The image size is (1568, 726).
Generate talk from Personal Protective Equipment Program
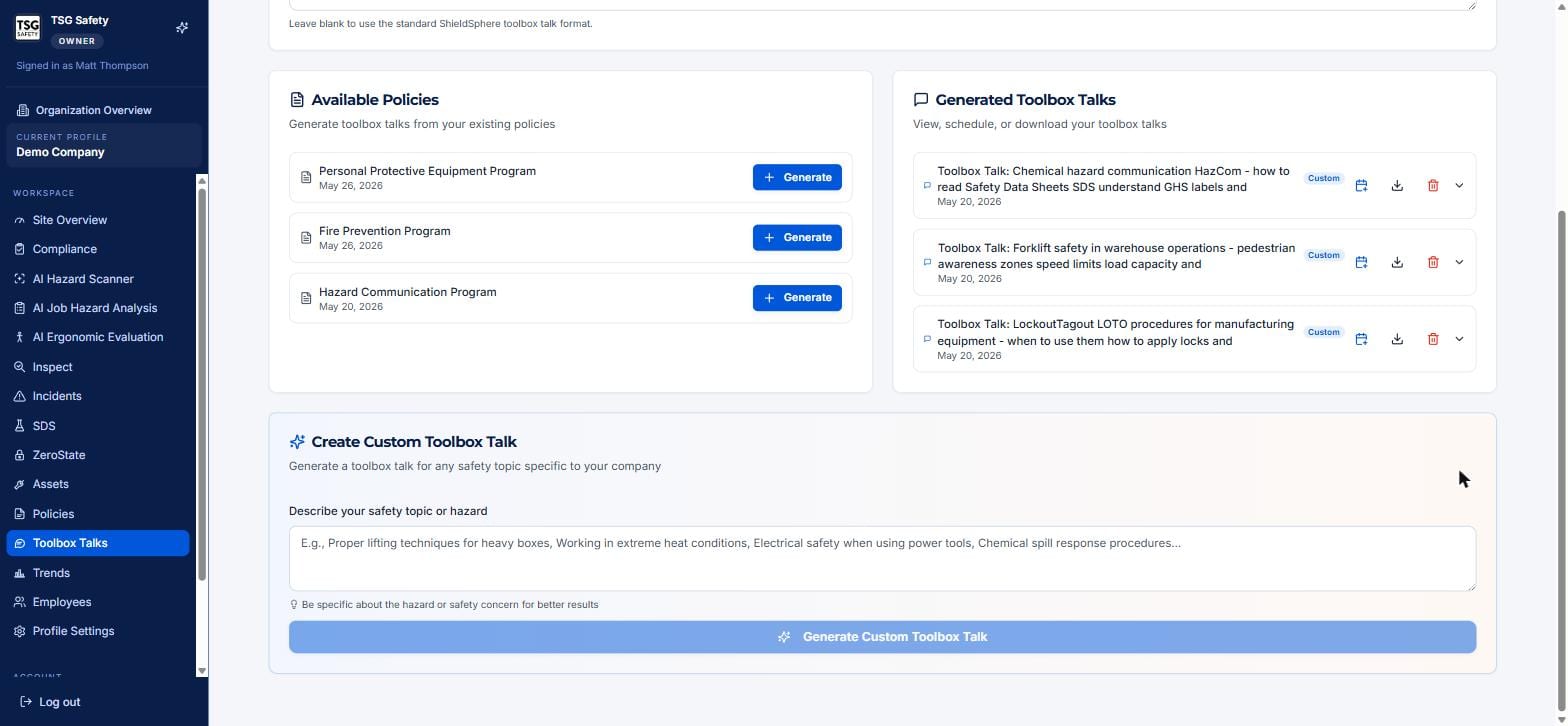coord(797,178)
